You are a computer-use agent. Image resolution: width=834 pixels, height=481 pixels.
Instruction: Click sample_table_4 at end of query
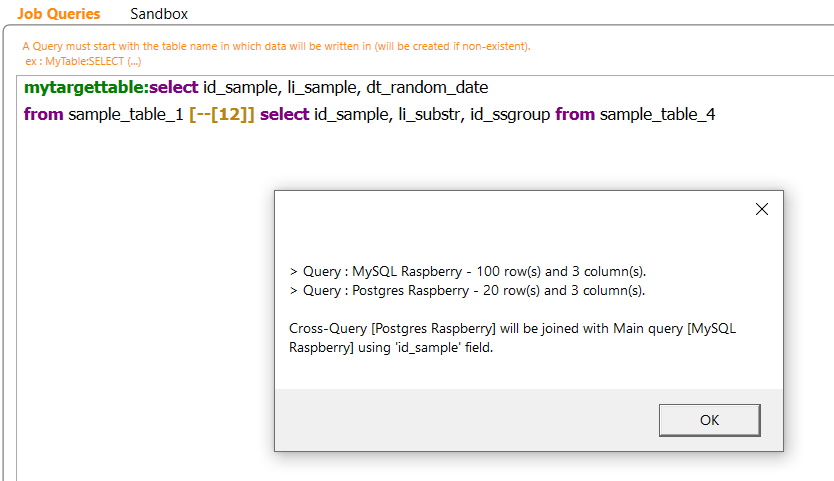(x=657, y=114)
